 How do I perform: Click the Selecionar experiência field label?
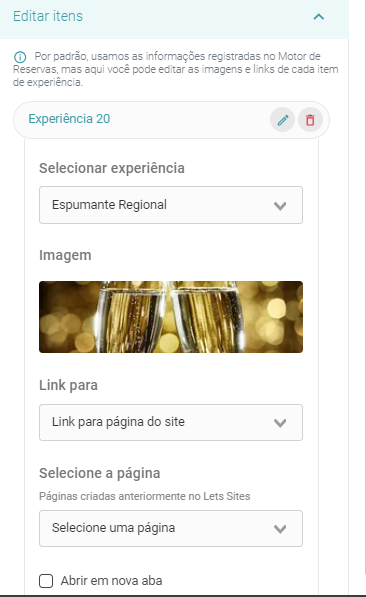tap(112, 168)
